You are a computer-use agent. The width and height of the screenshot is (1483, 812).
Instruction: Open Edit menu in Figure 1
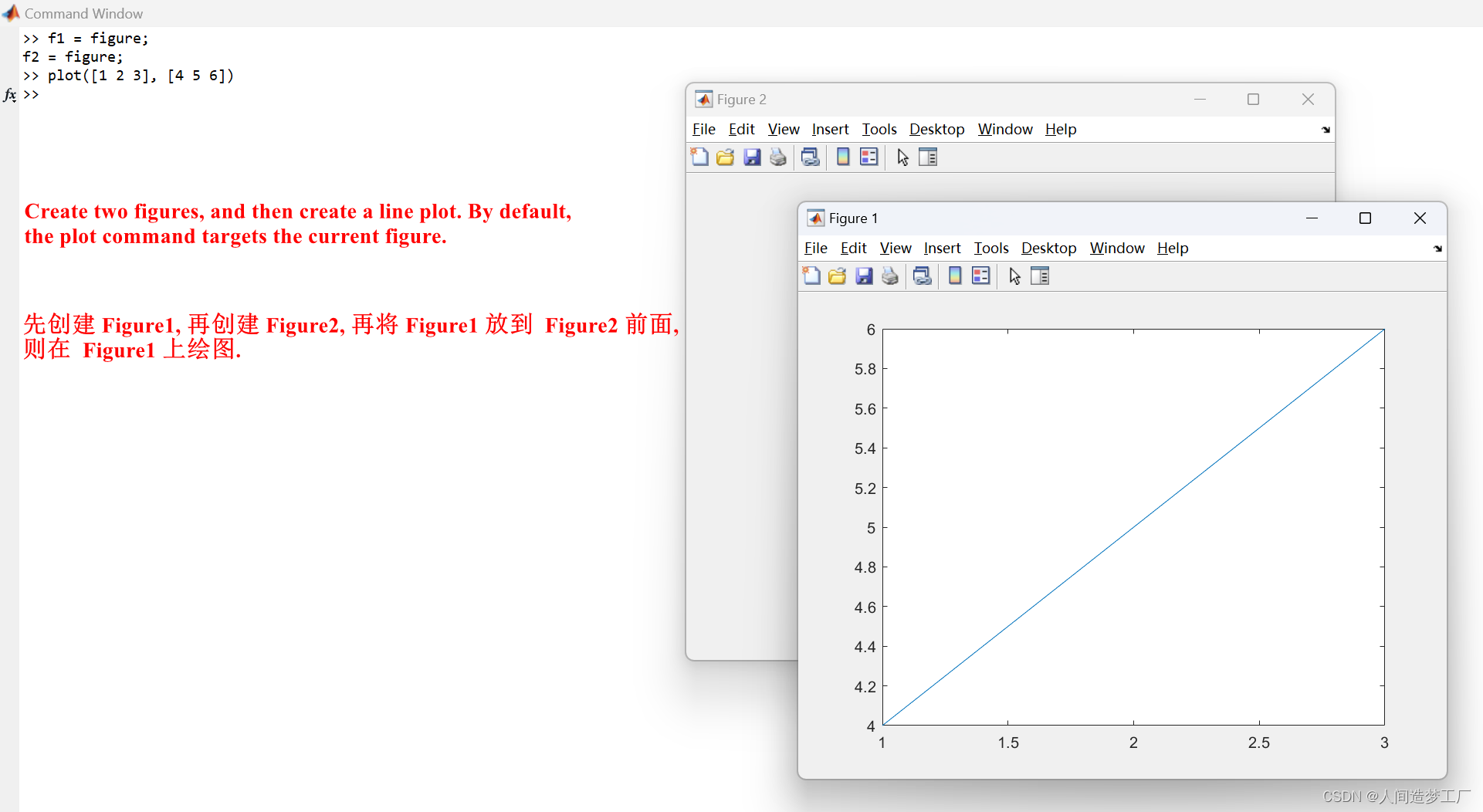click(853, 248)
